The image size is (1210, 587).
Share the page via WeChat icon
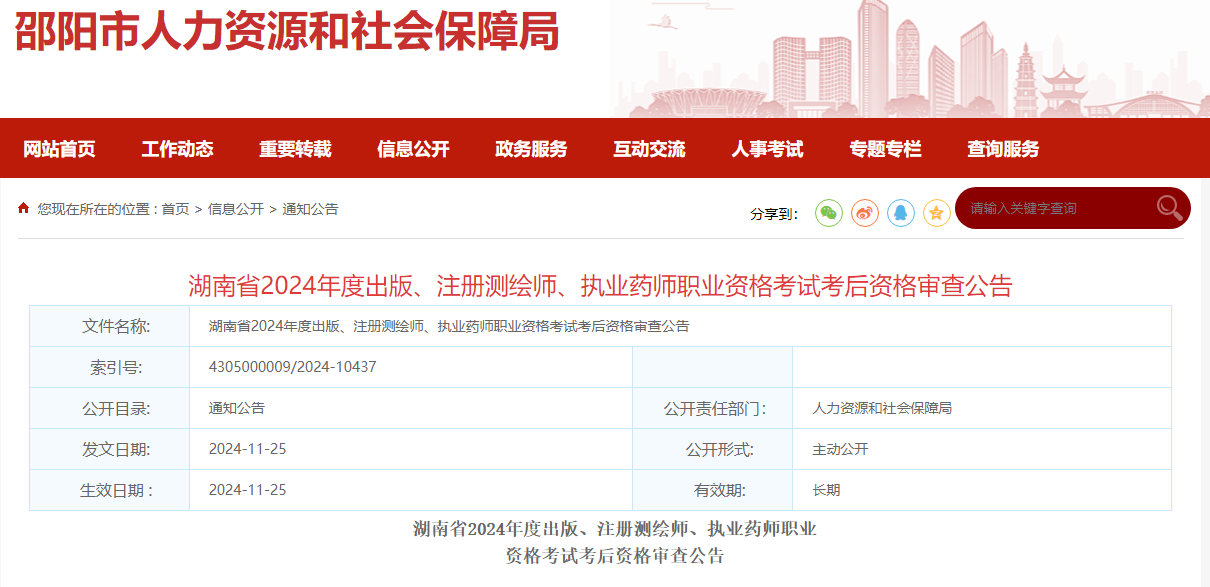point(829,212)
